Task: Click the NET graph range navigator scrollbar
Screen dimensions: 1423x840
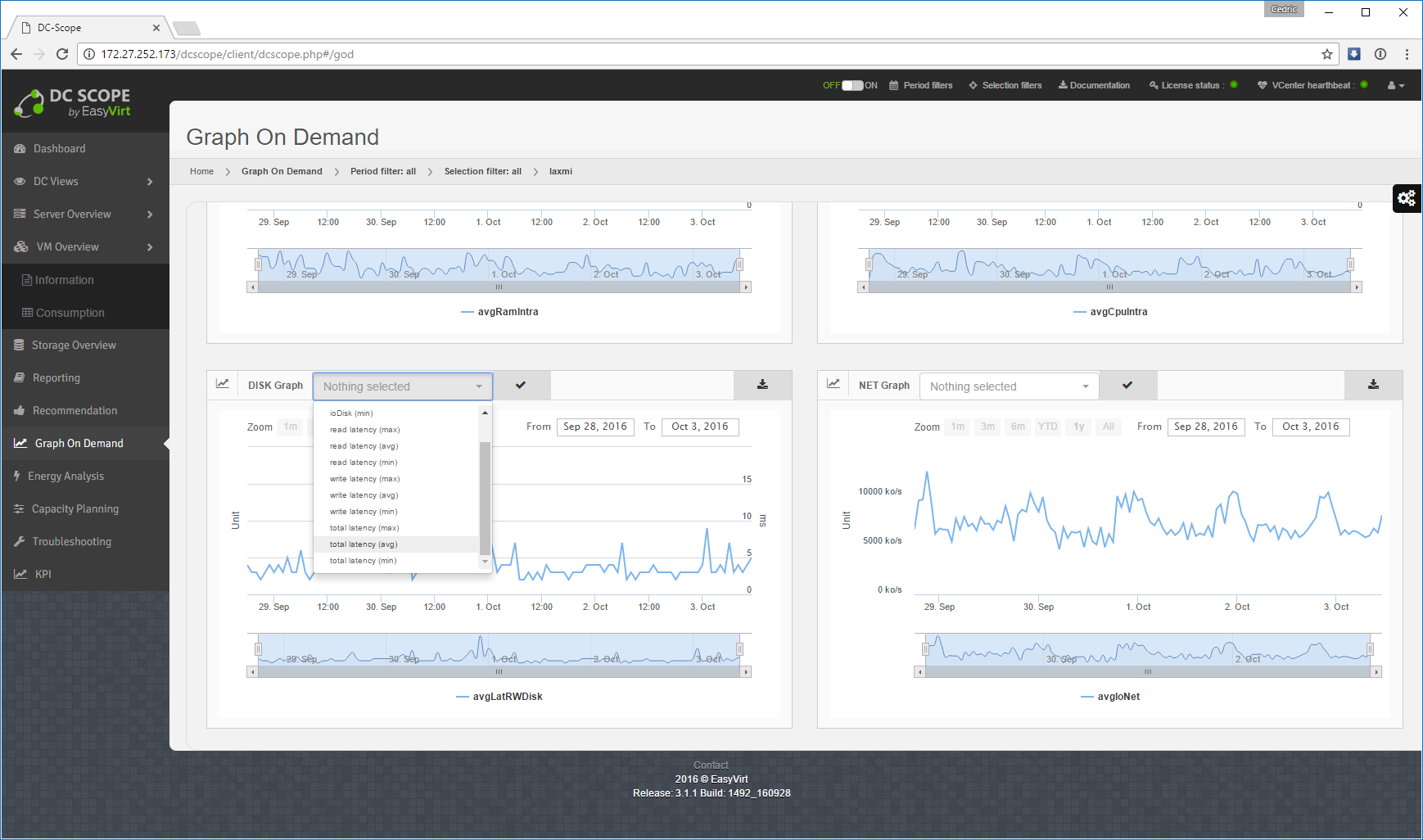Action: click(1147, 672)
